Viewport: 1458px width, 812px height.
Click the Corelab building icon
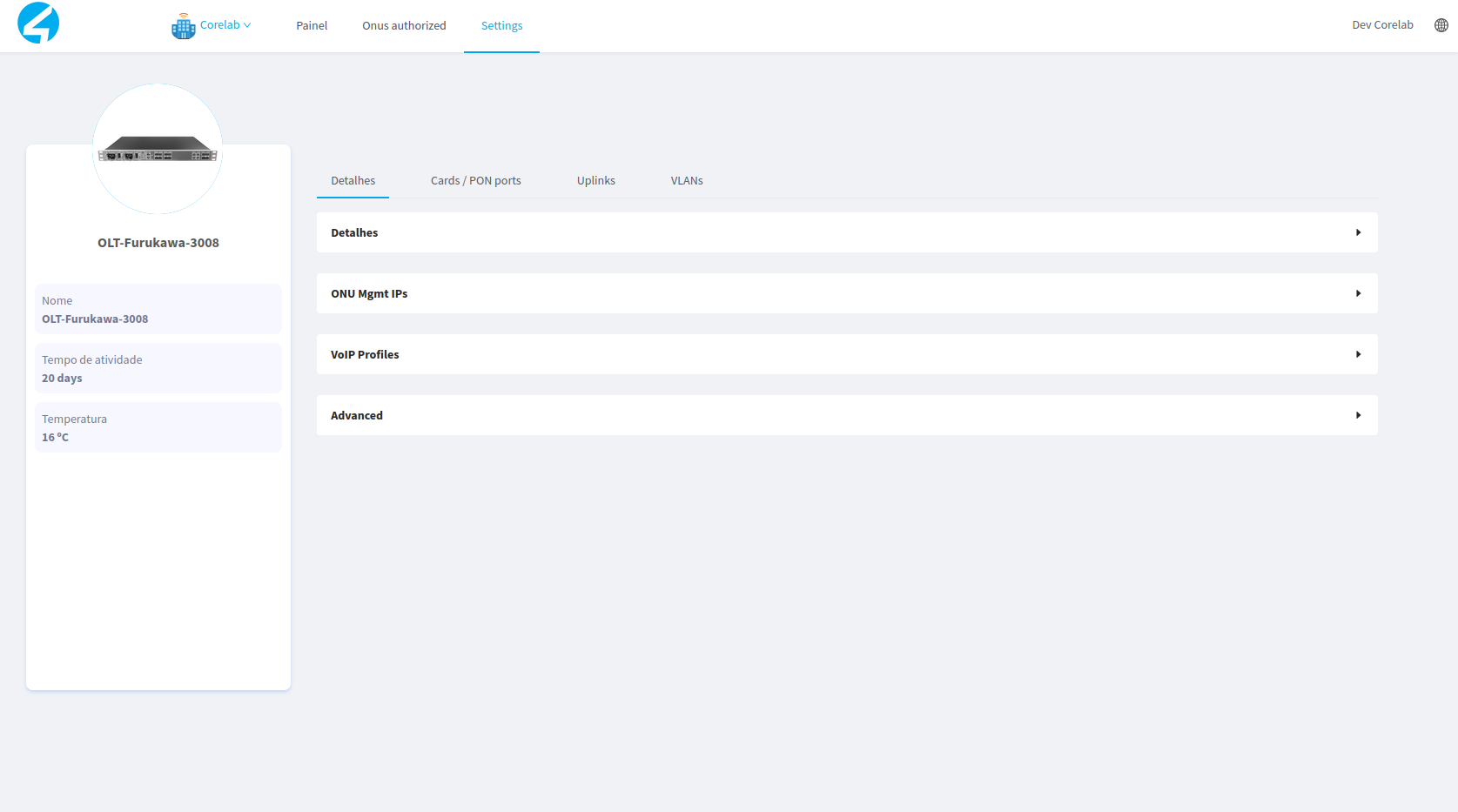pos(183,26)
